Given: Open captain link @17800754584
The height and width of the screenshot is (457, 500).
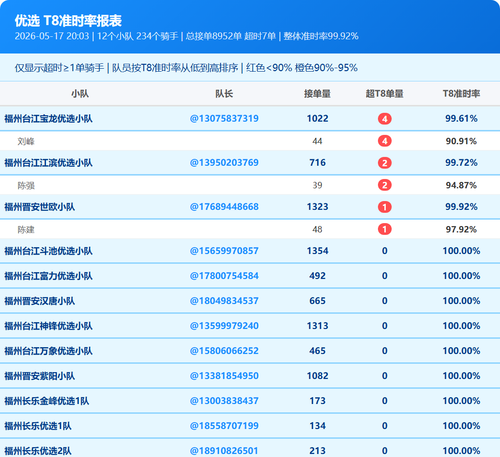Looking at the screenshot, I should [x=224, y=276].
